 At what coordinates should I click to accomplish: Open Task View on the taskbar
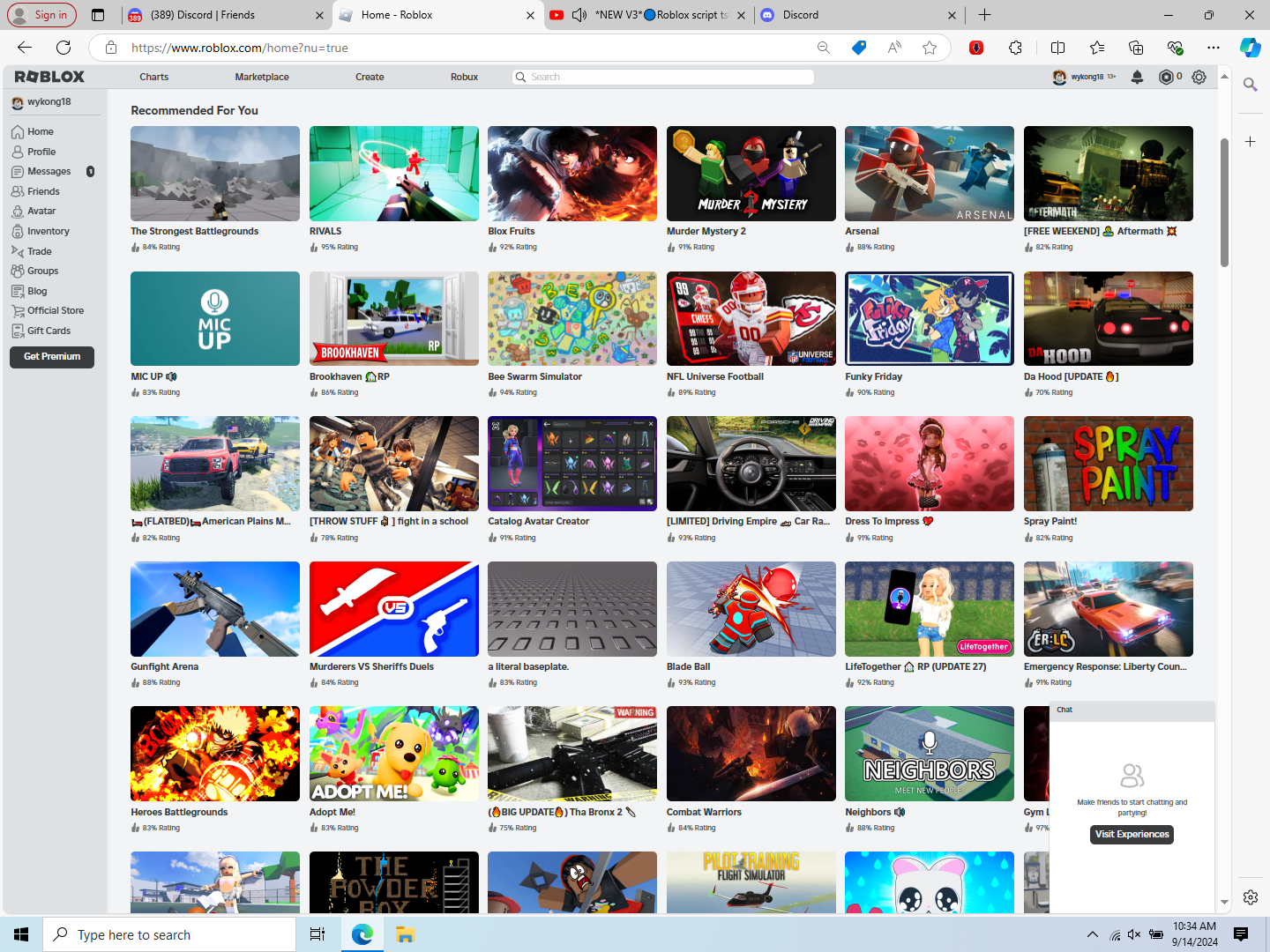click(x=317, y=934)
